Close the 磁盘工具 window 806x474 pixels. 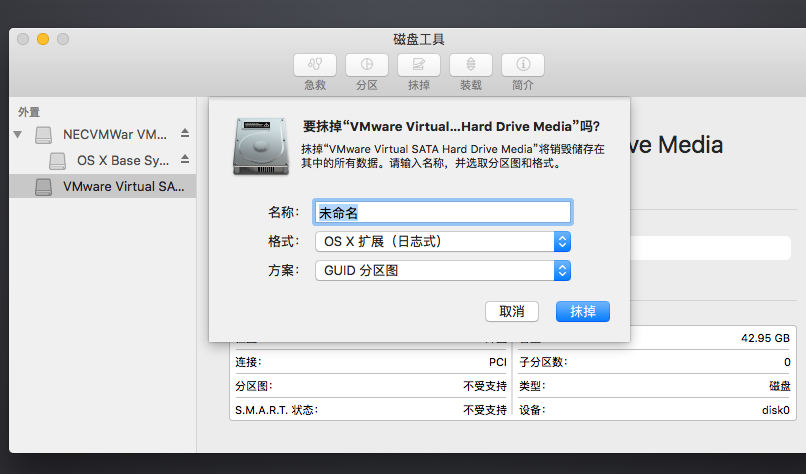(x=23, y=39)
